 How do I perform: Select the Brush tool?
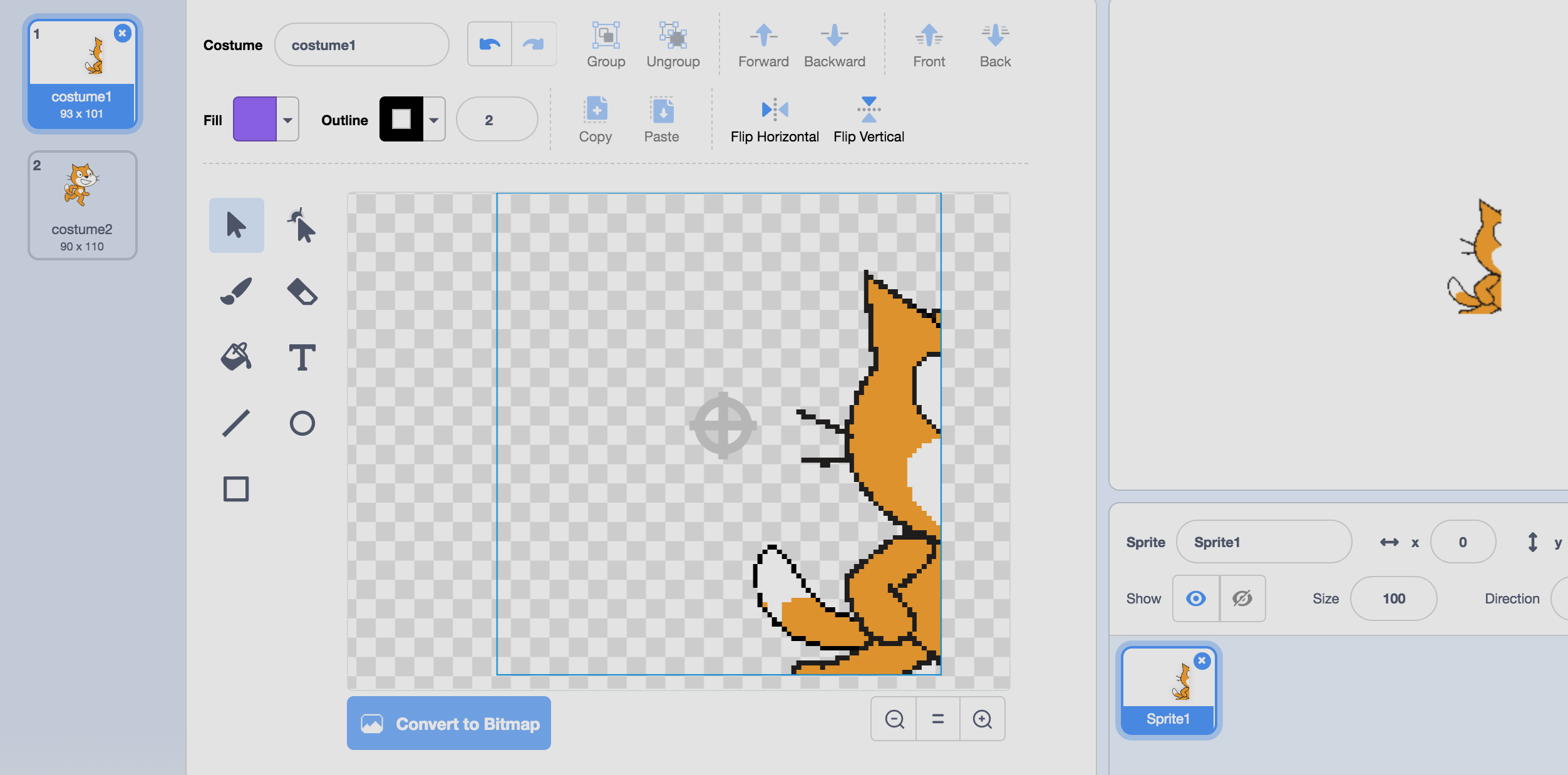coord(237,290)
